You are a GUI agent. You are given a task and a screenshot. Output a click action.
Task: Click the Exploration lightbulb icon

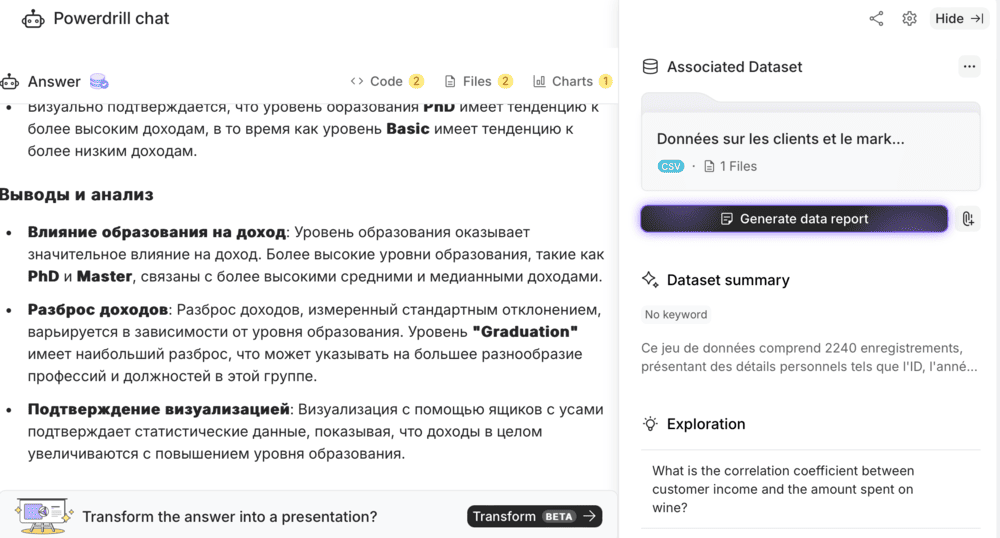point(650,424)
